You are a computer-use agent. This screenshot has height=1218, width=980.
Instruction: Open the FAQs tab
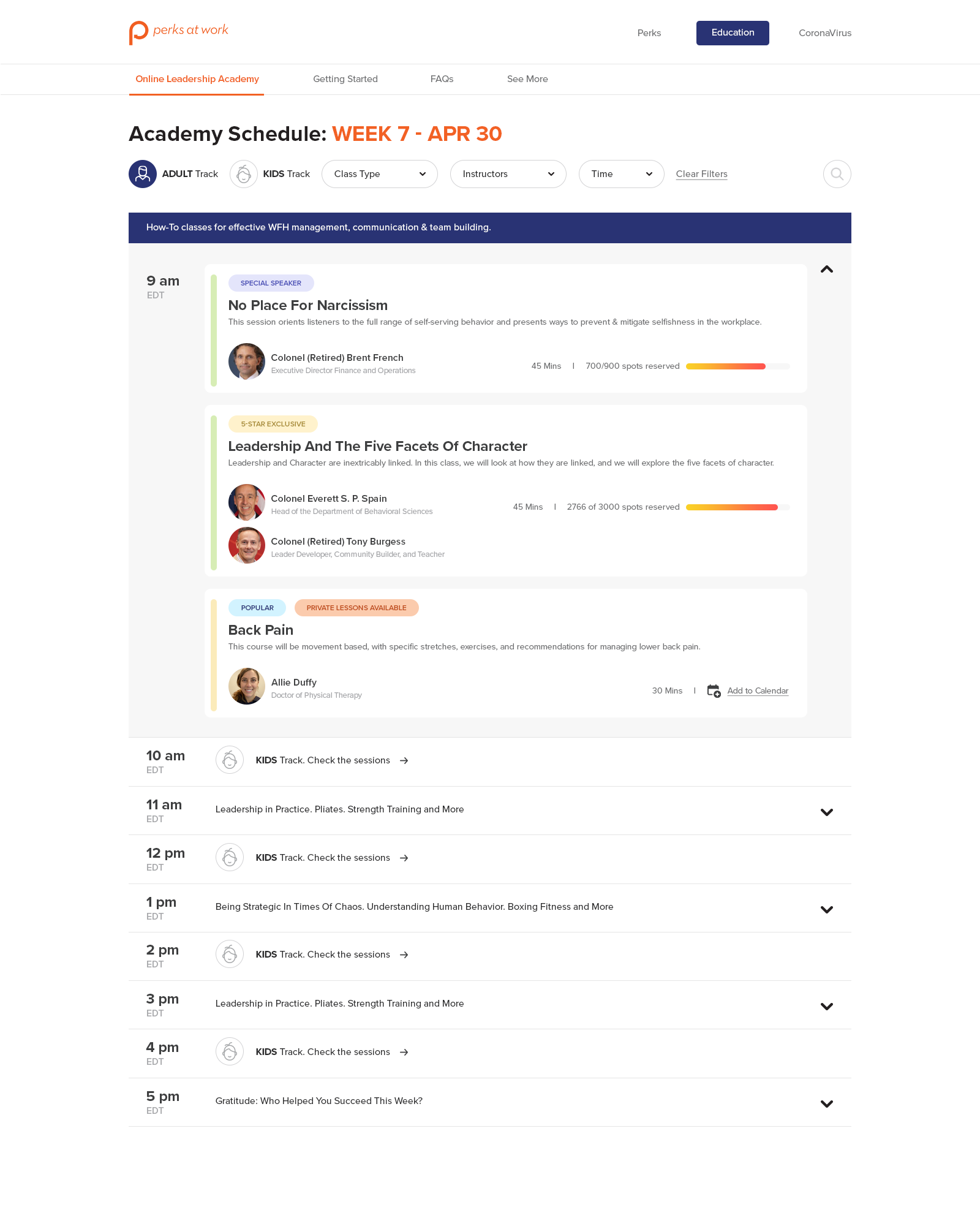(442, 79)
